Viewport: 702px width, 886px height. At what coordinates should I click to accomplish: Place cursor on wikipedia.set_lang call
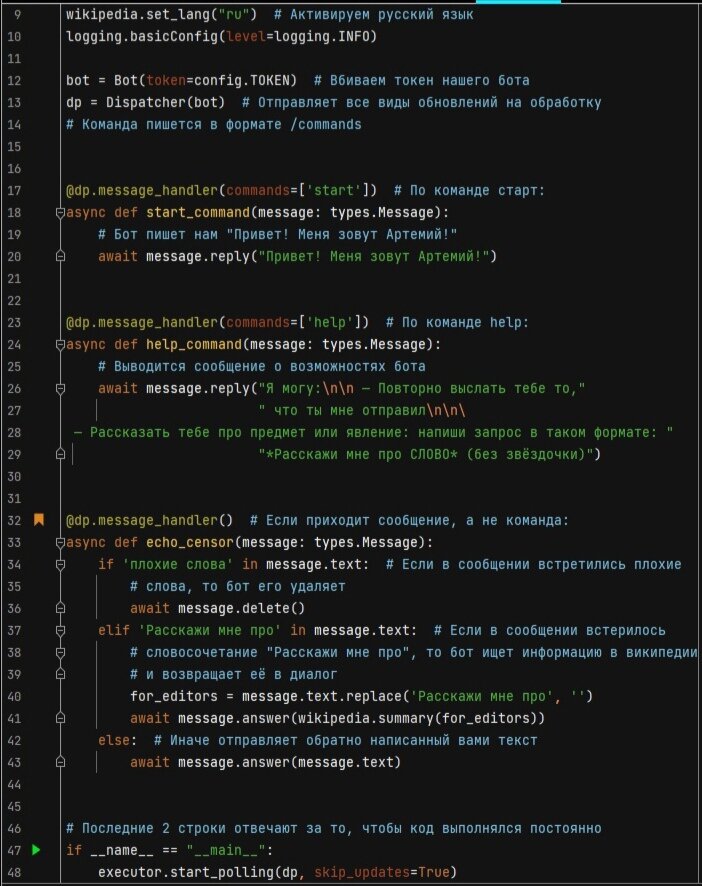161,14
